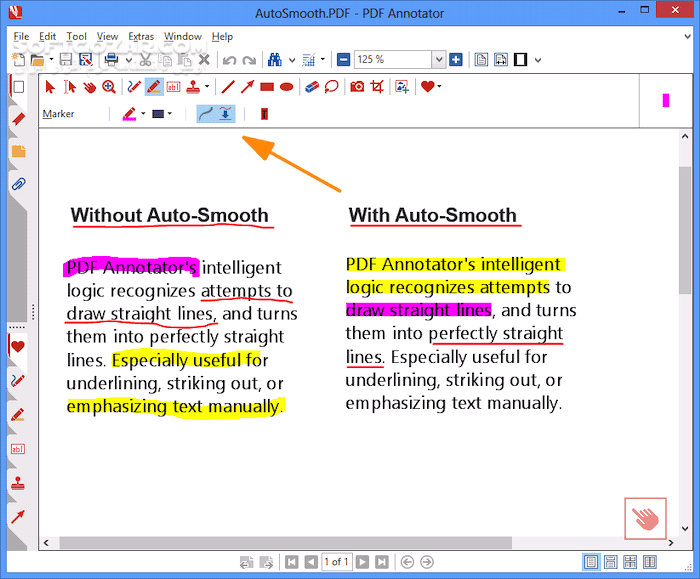Toggle the Full Screen mode icon

point(521,59)
